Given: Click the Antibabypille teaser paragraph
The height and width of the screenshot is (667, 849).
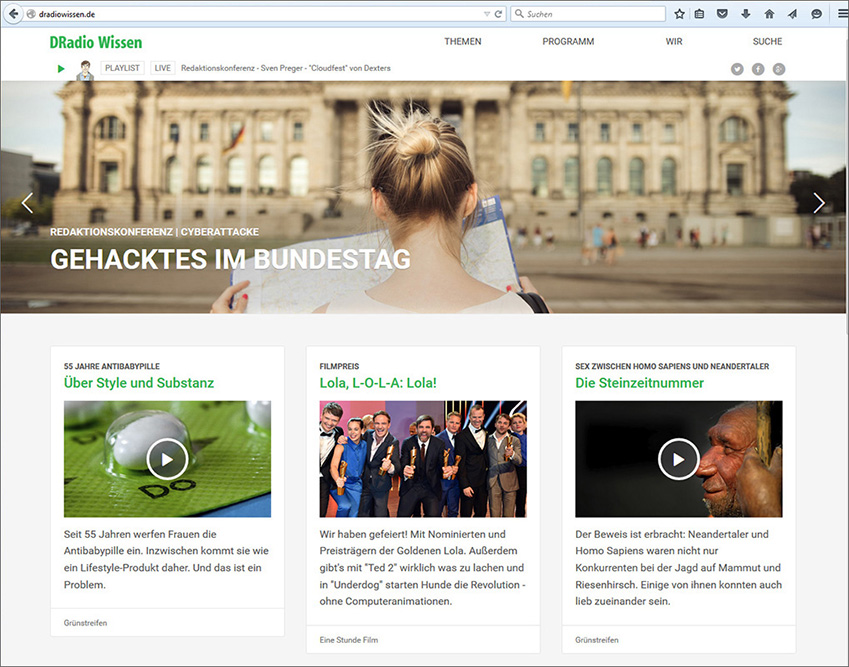Looking at the screenshot, I should 167,559.
